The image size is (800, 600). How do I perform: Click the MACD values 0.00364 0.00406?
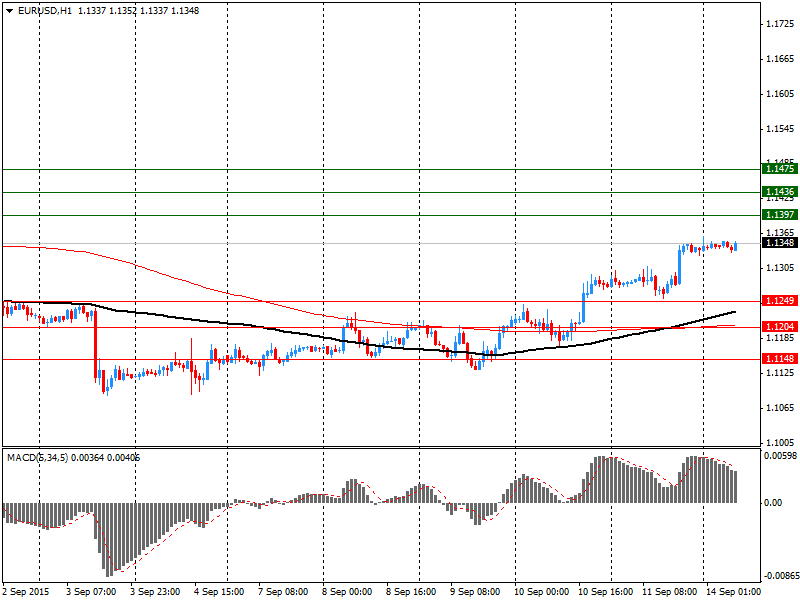[x=105, y=458]
